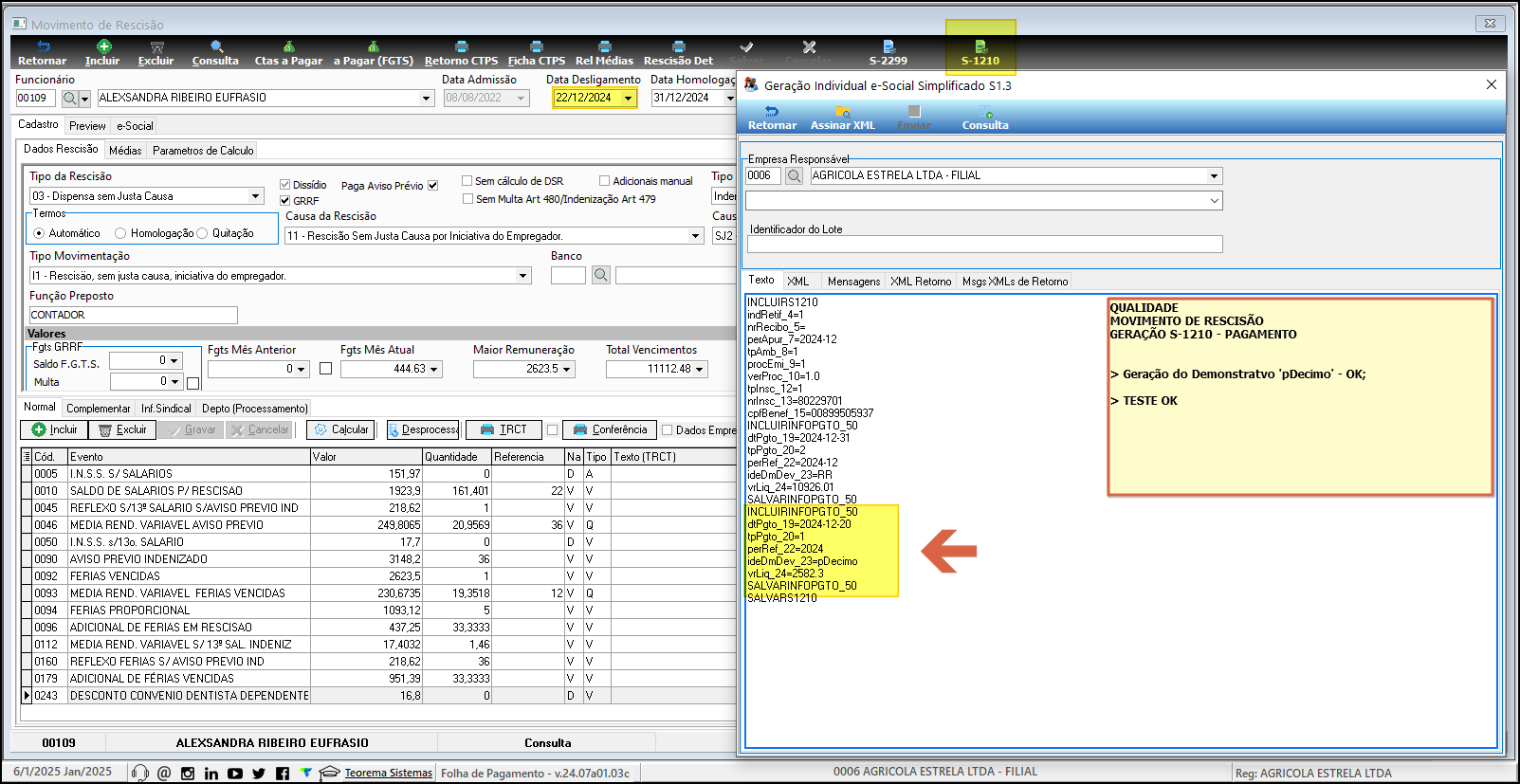Open the Rel Médias report

click(604, 53)
